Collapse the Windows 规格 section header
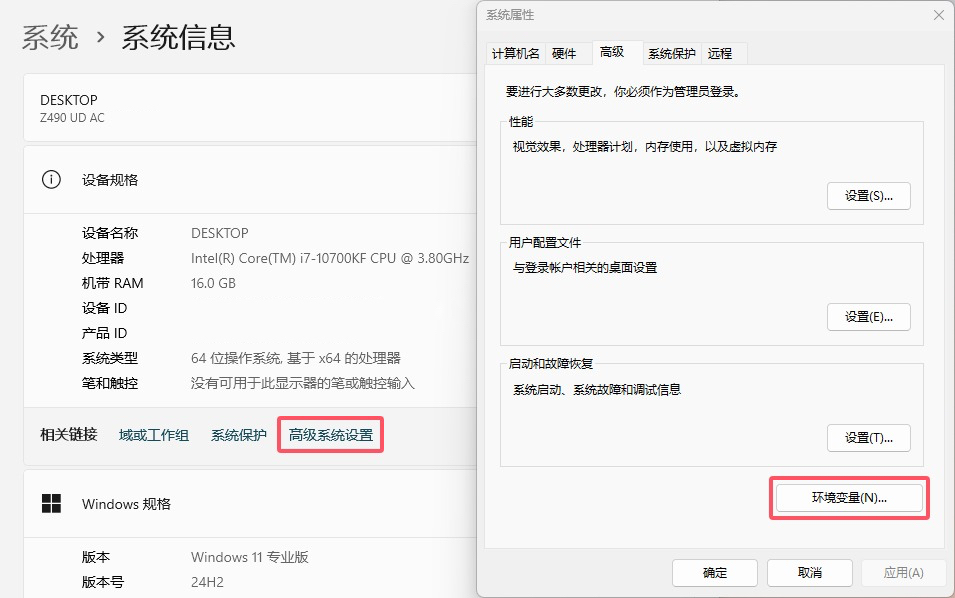The width and height of the screenshot is (955, 598). [x=250, y=504]
